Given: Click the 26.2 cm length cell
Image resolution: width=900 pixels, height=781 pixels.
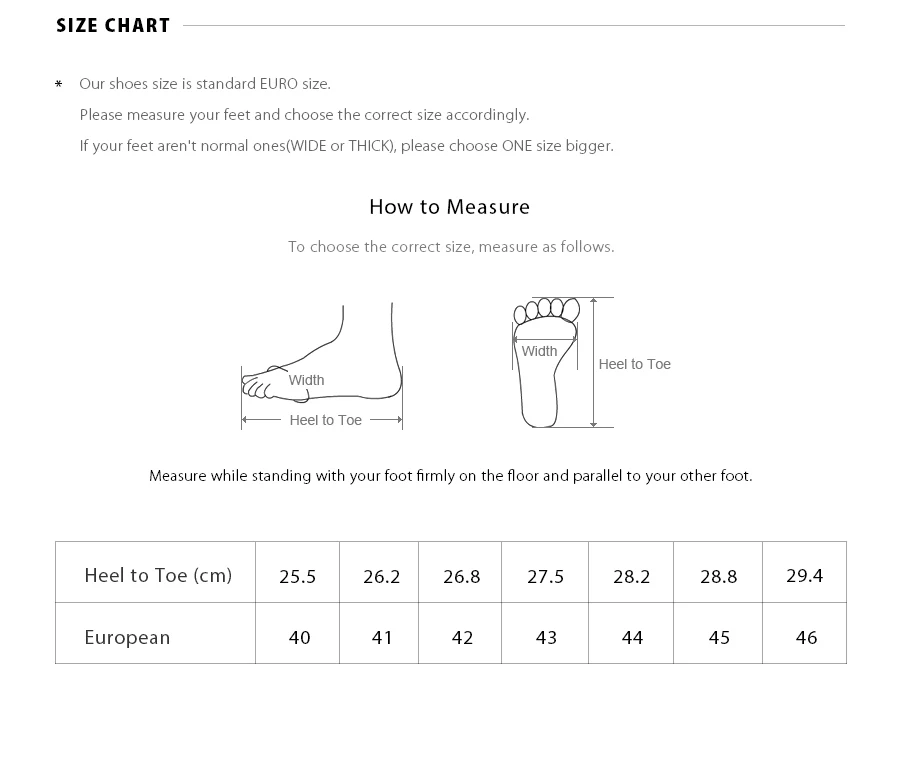Looking at the screenshot, I should pos(379,572).
